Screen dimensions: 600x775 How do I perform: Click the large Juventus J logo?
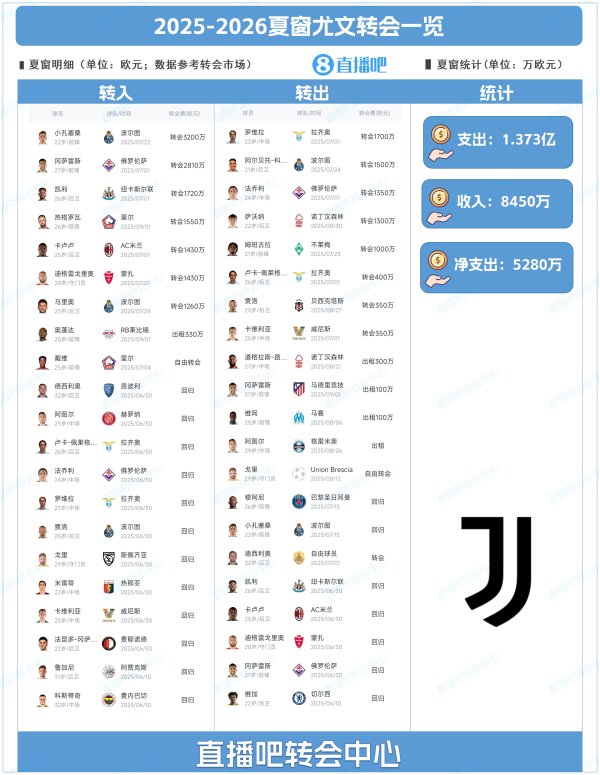point(496,571)
